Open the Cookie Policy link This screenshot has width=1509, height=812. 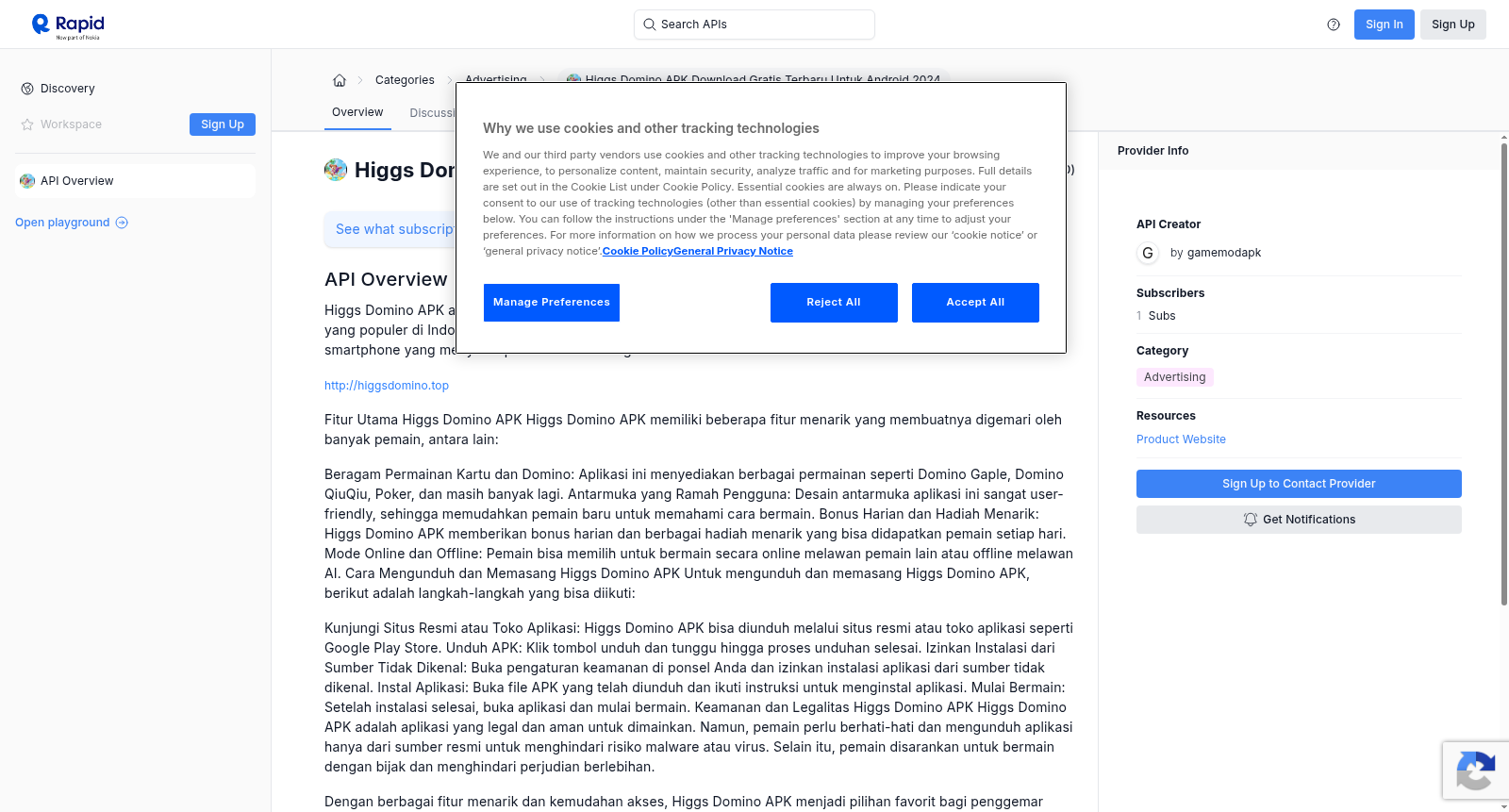[638, 251]
